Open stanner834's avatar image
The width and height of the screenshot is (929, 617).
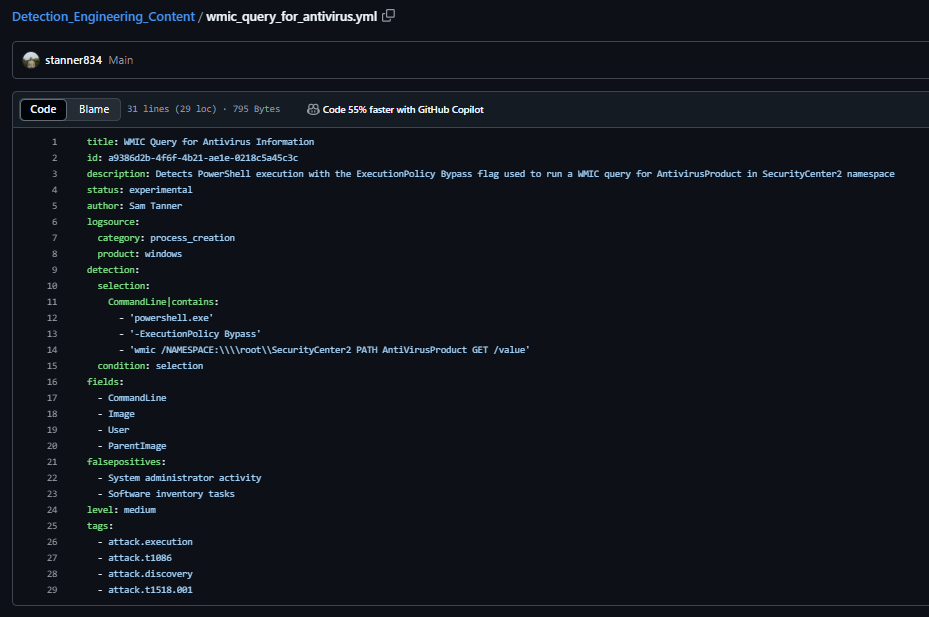pos(31,60)
